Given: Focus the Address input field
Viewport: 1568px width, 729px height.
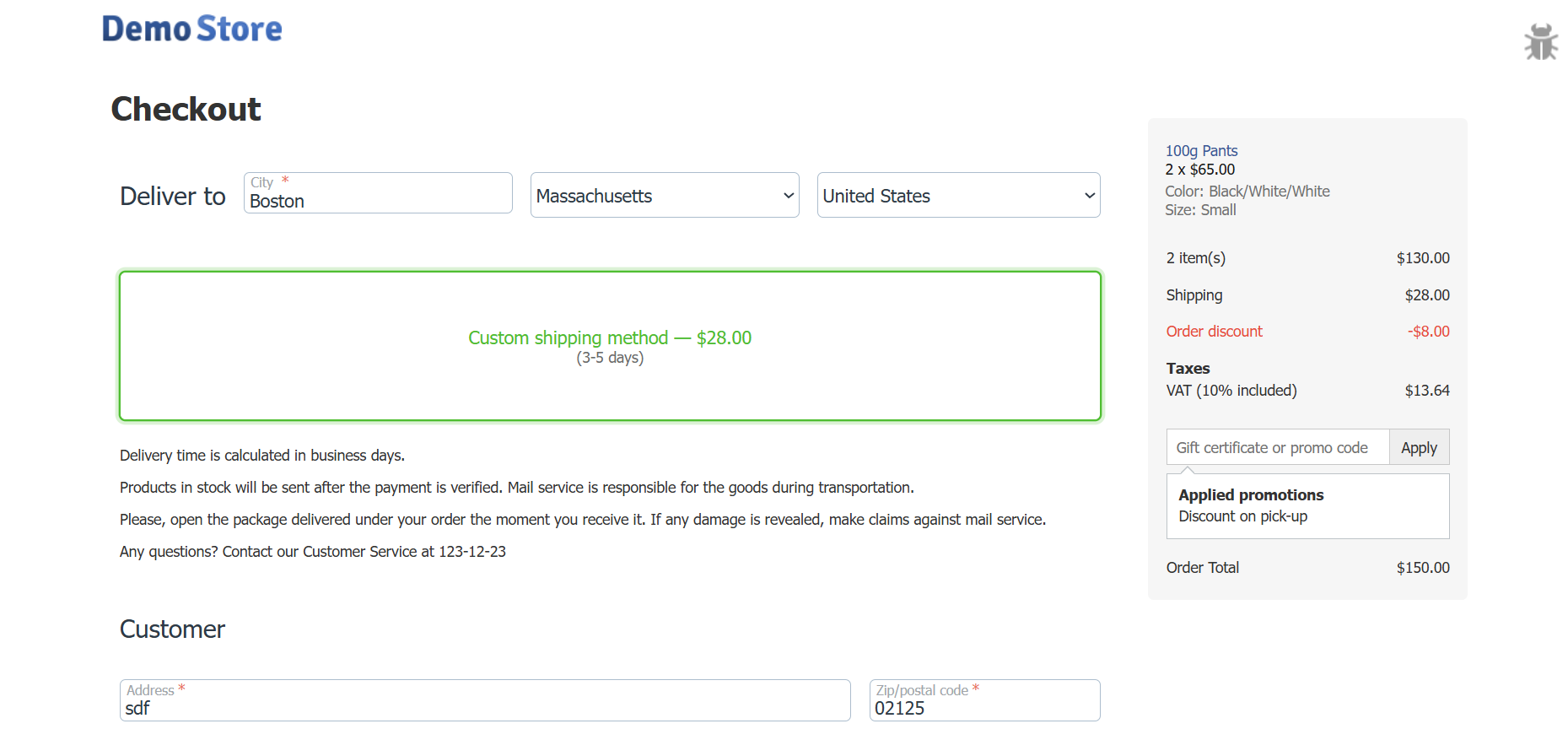Looking at the screenshot, I should point(484,707).
